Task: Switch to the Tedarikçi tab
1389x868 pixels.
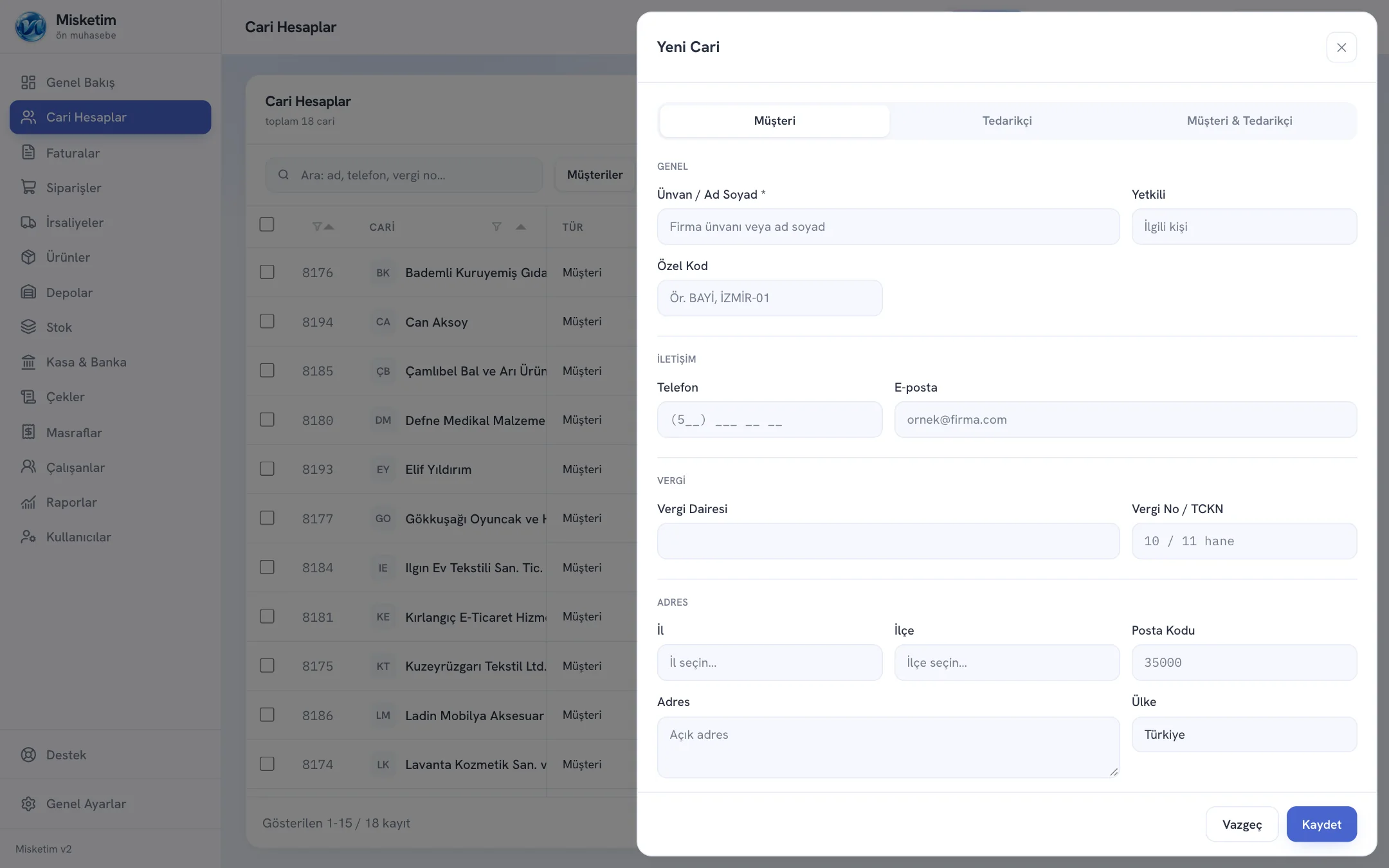Action: point(1007,121)
